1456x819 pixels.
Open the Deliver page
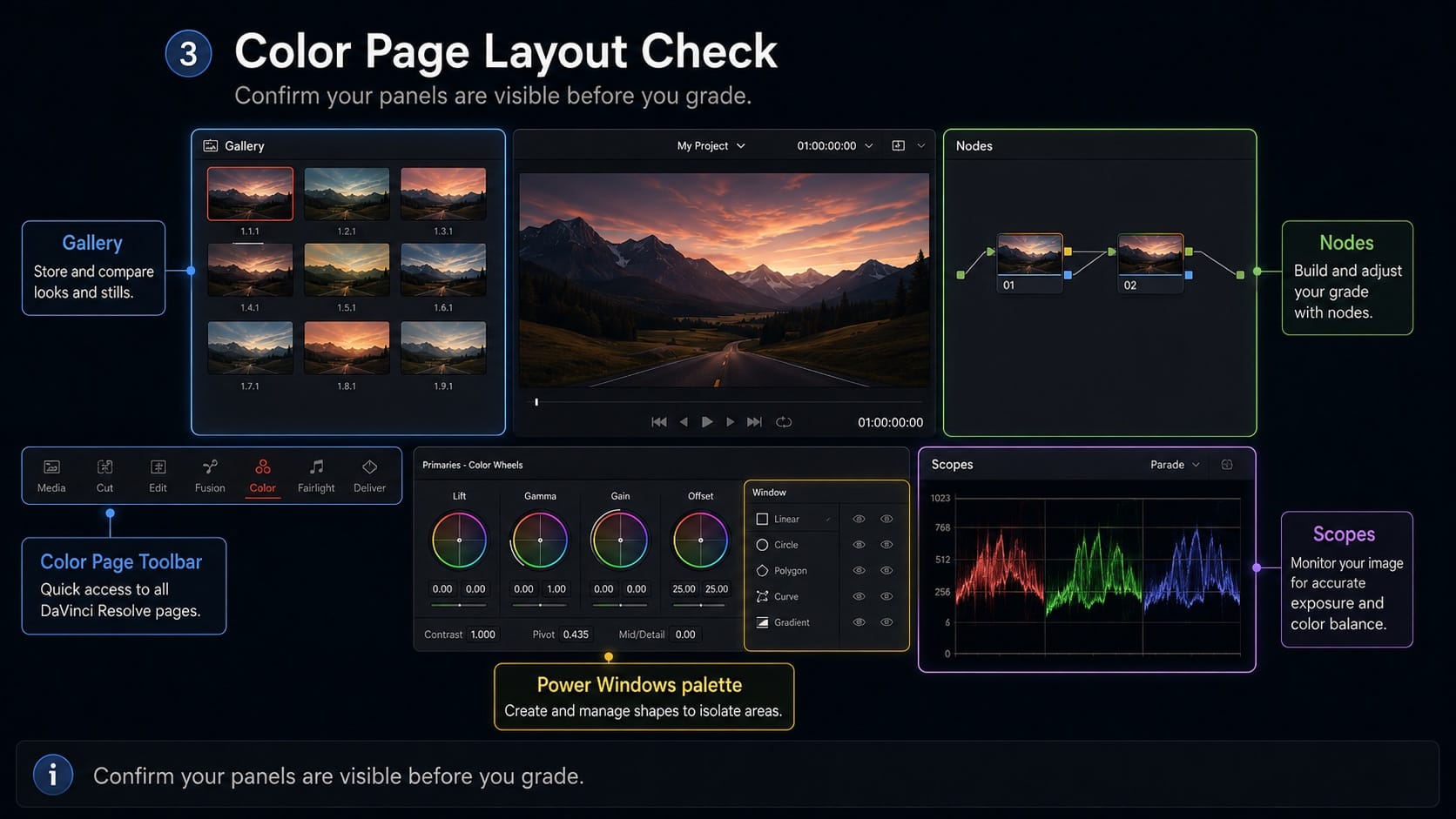(369, 476)
